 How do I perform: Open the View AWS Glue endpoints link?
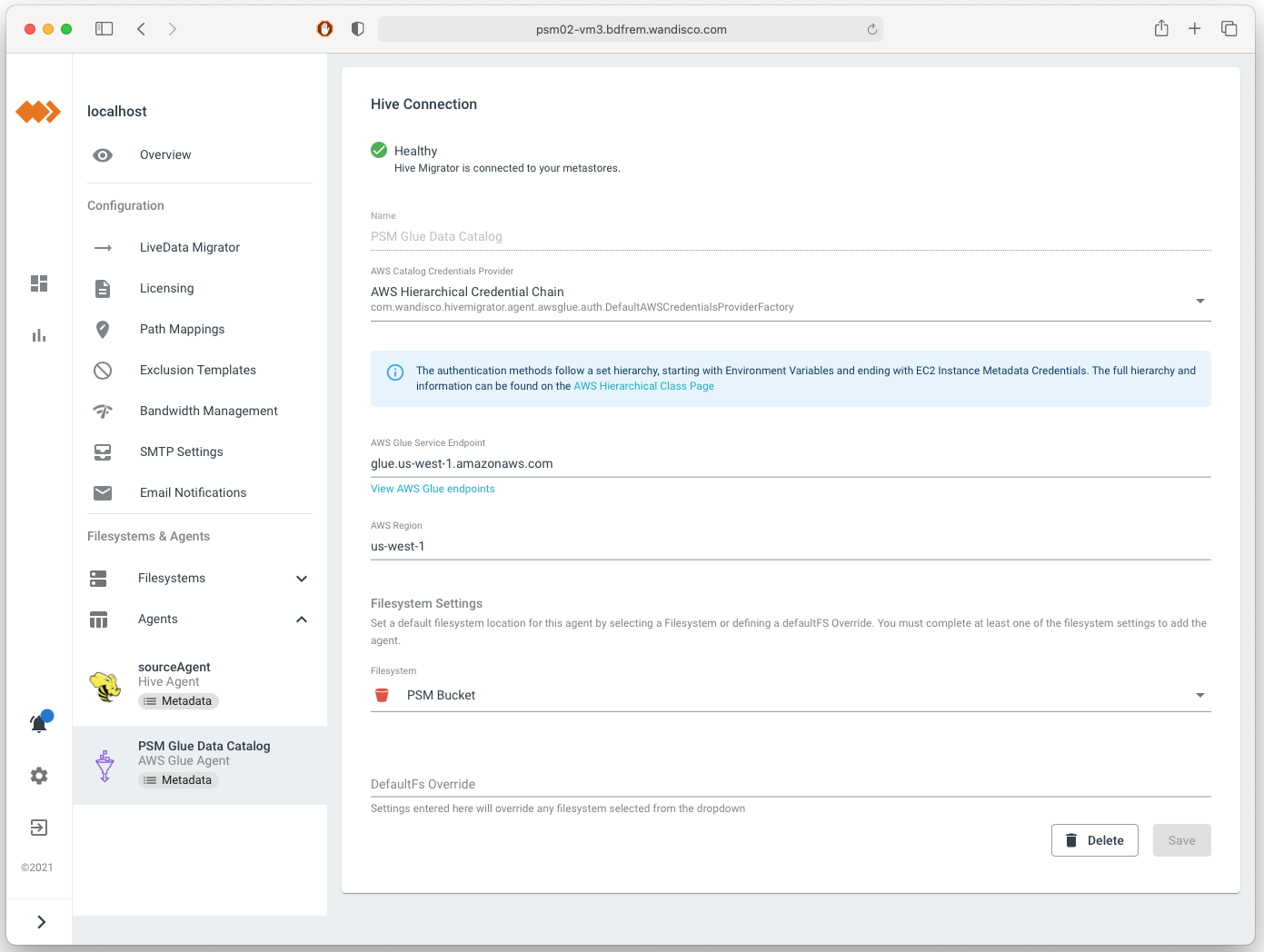(x=433, y=490)
